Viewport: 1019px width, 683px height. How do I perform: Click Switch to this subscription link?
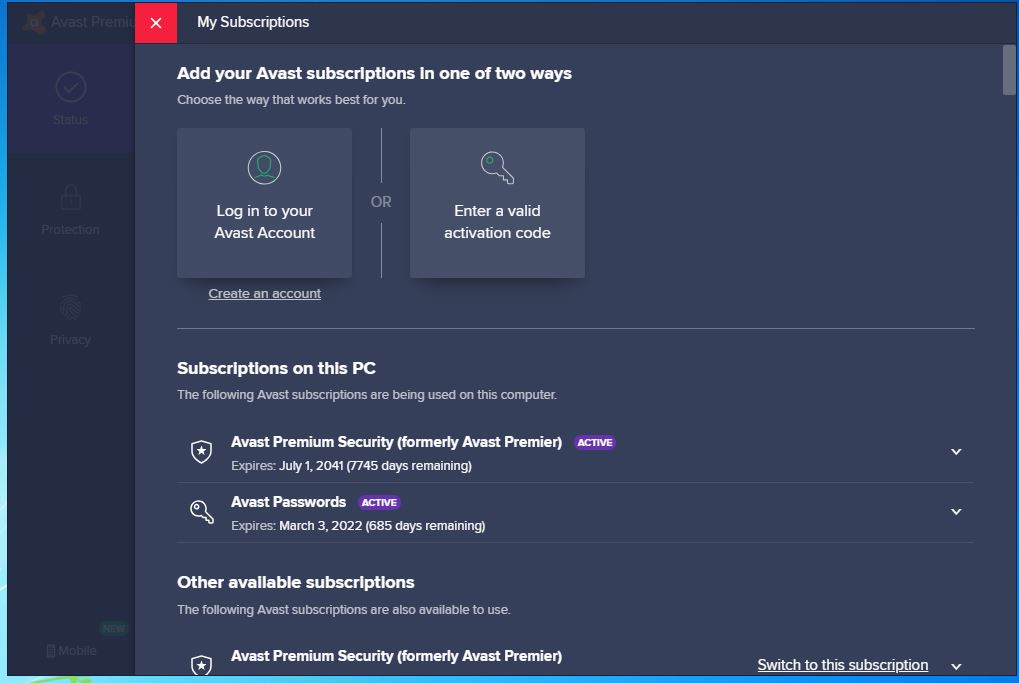coord(842,665)
